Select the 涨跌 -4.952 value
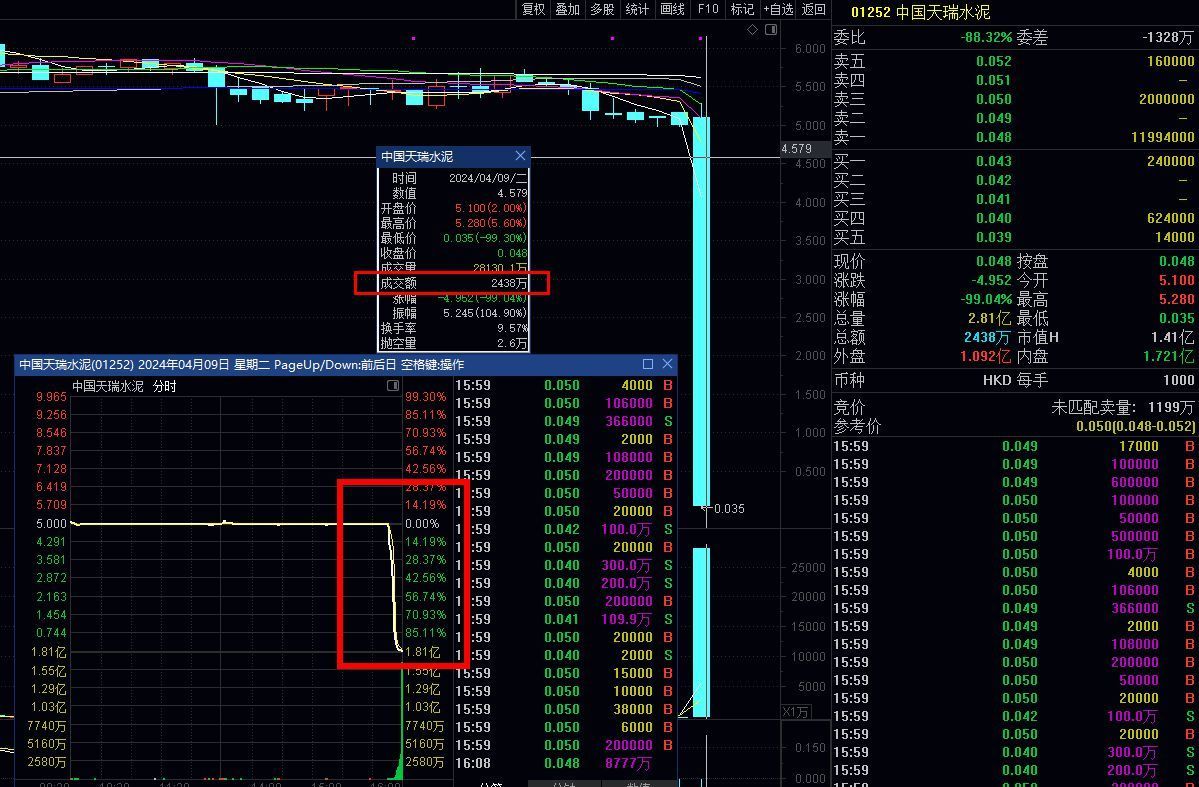Screen dimensions: 1199x787 (x=990, y=281)
